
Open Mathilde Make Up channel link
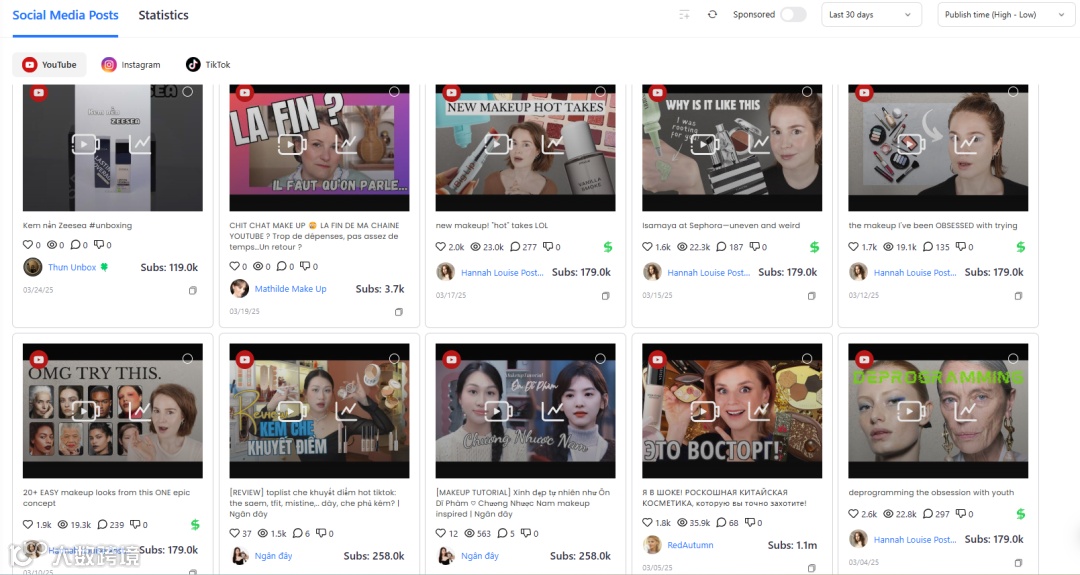click(291, 289)
